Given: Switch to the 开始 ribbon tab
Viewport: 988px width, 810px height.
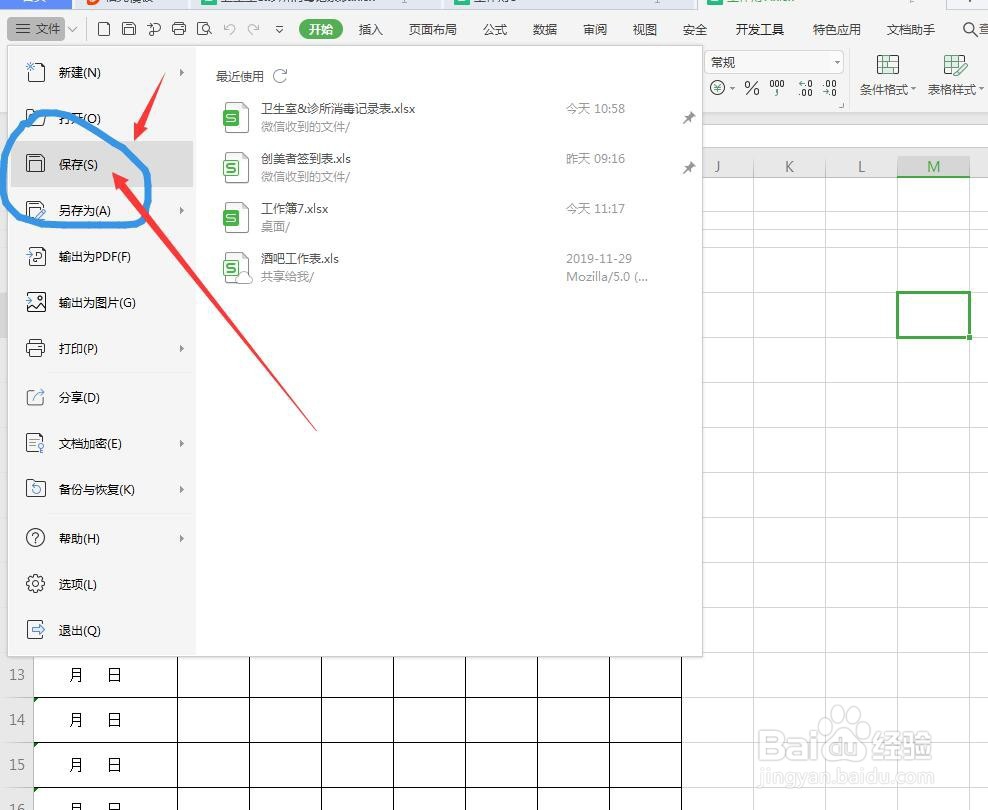Looking at the screenshot, I should pyautogui.click(x=321, y=29).
